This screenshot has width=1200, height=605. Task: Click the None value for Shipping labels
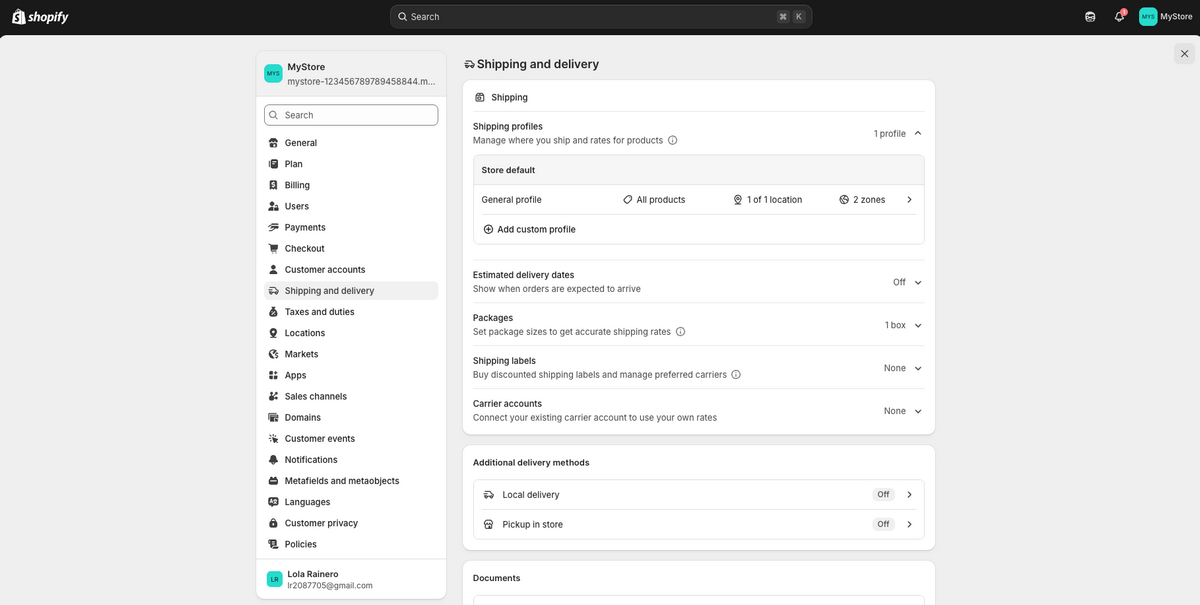(x=895, y=368)
